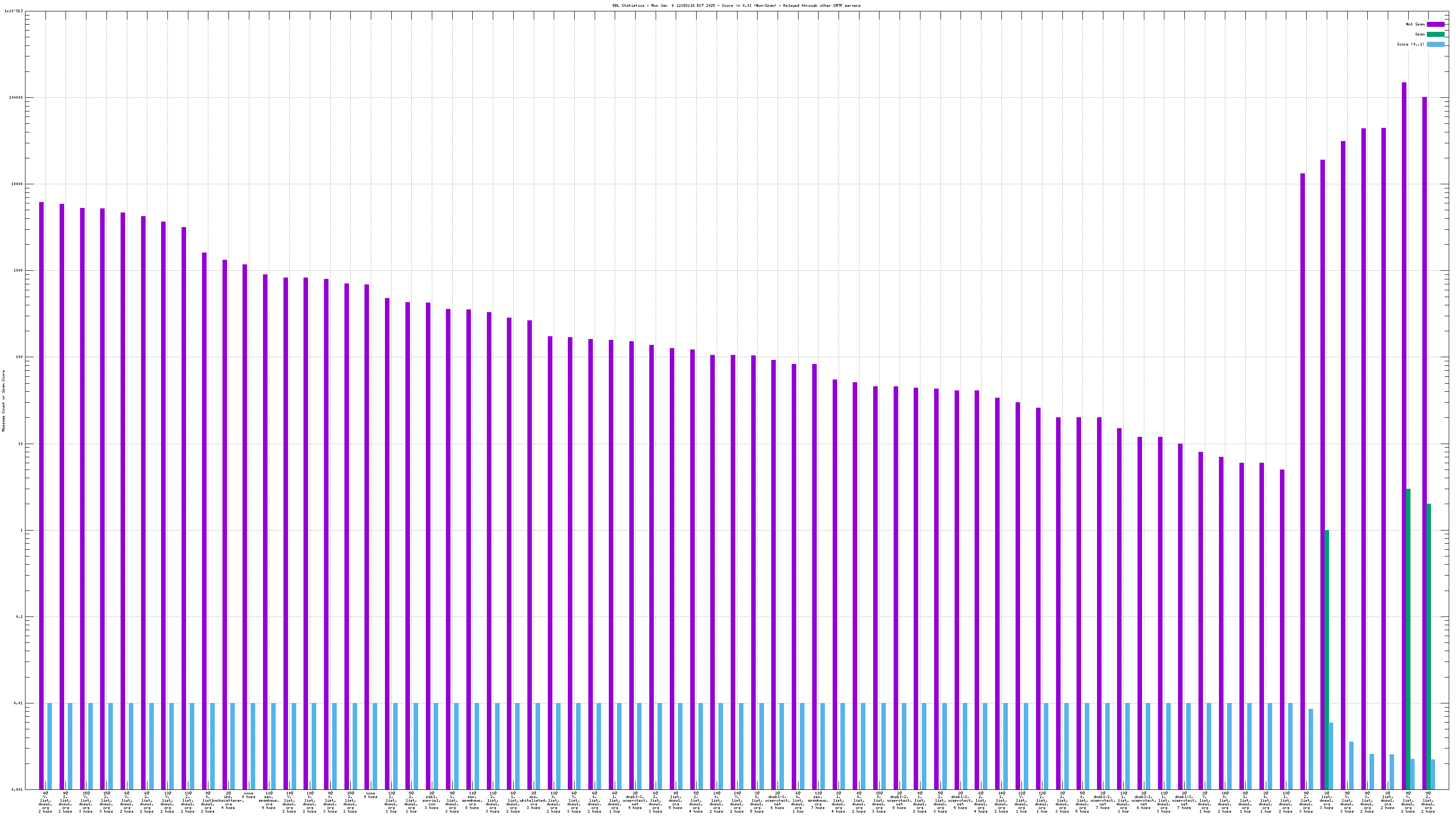Click the RBL Statistics chart title

[x=736, y=5]
